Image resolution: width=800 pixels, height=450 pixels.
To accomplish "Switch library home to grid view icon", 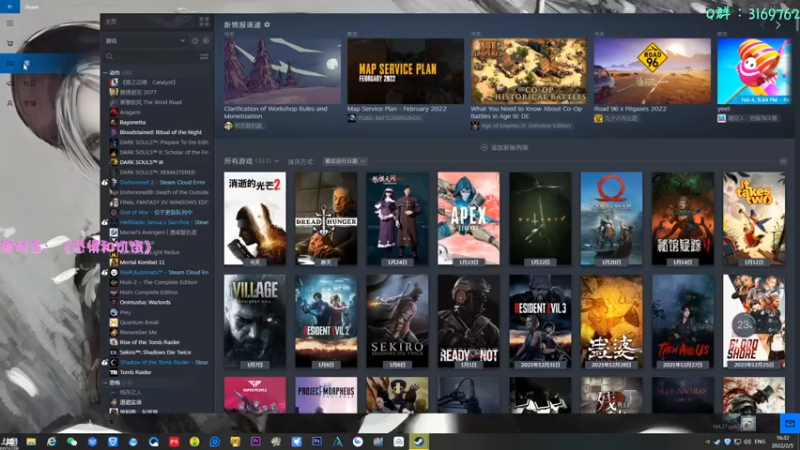I will tap(204, 21).
